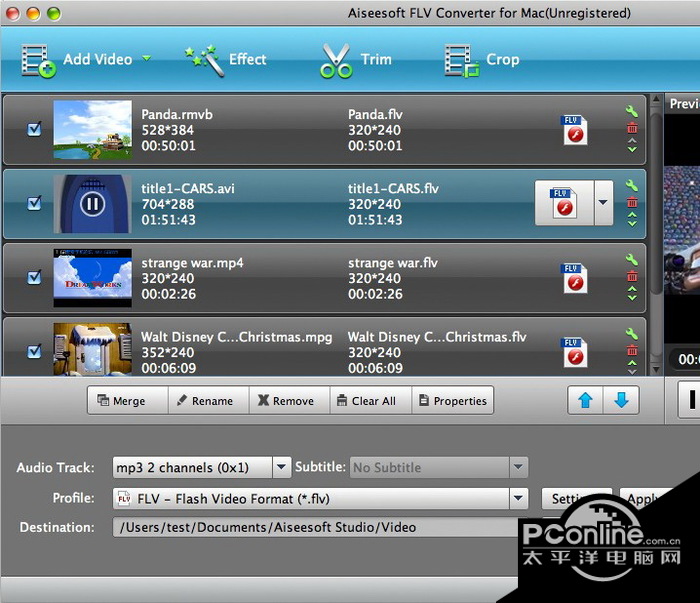The height and width of the screenshot is (603, 700).
Task: Click the file list vertical scrollbar
Action: pyautogui.click(x=656, y=204)
